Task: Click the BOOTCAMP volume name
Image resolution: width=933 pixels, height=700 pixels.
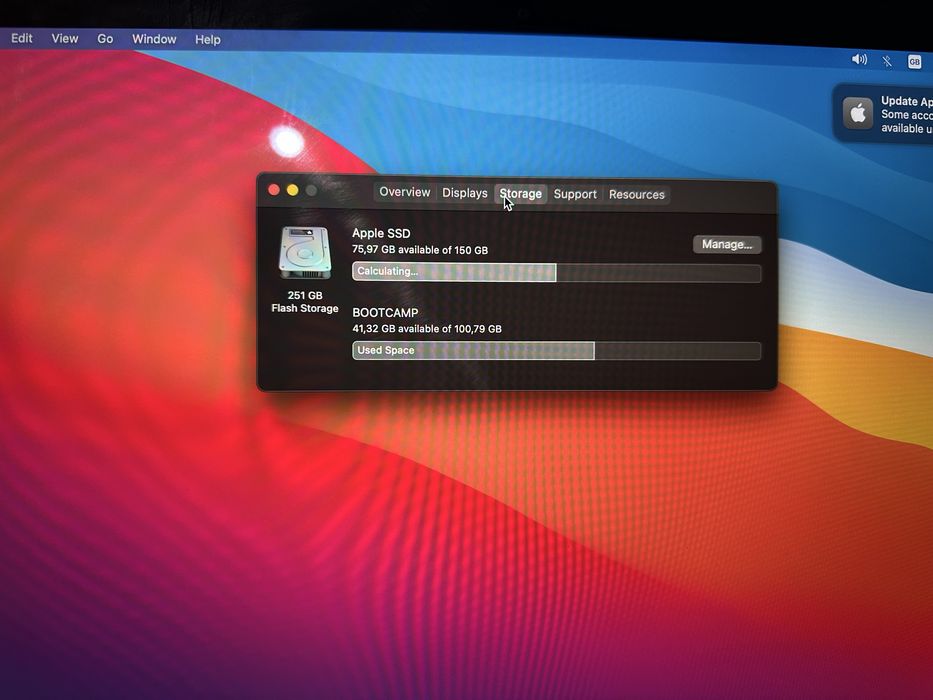Action: [385, 312]
